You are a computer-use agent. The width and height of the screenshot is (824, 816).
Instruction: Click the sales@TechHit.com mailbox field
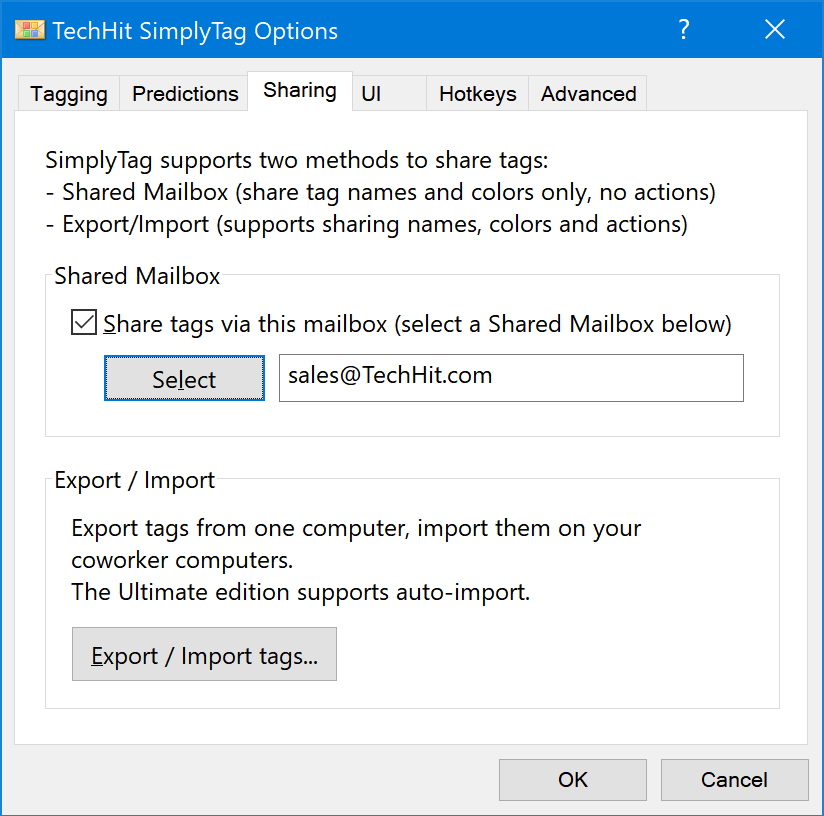click(x=511, y=378)
